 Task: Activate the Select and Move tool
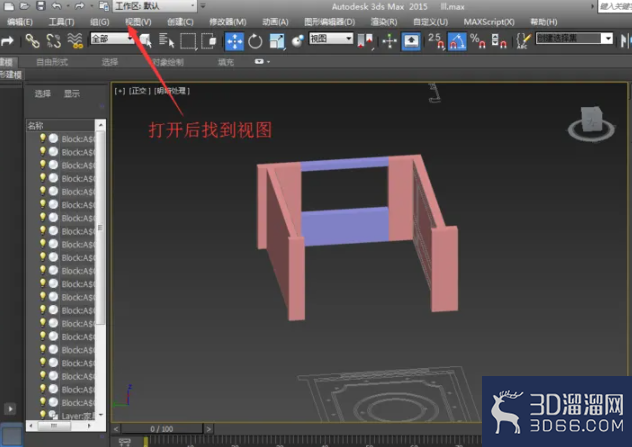coord(234,41)
